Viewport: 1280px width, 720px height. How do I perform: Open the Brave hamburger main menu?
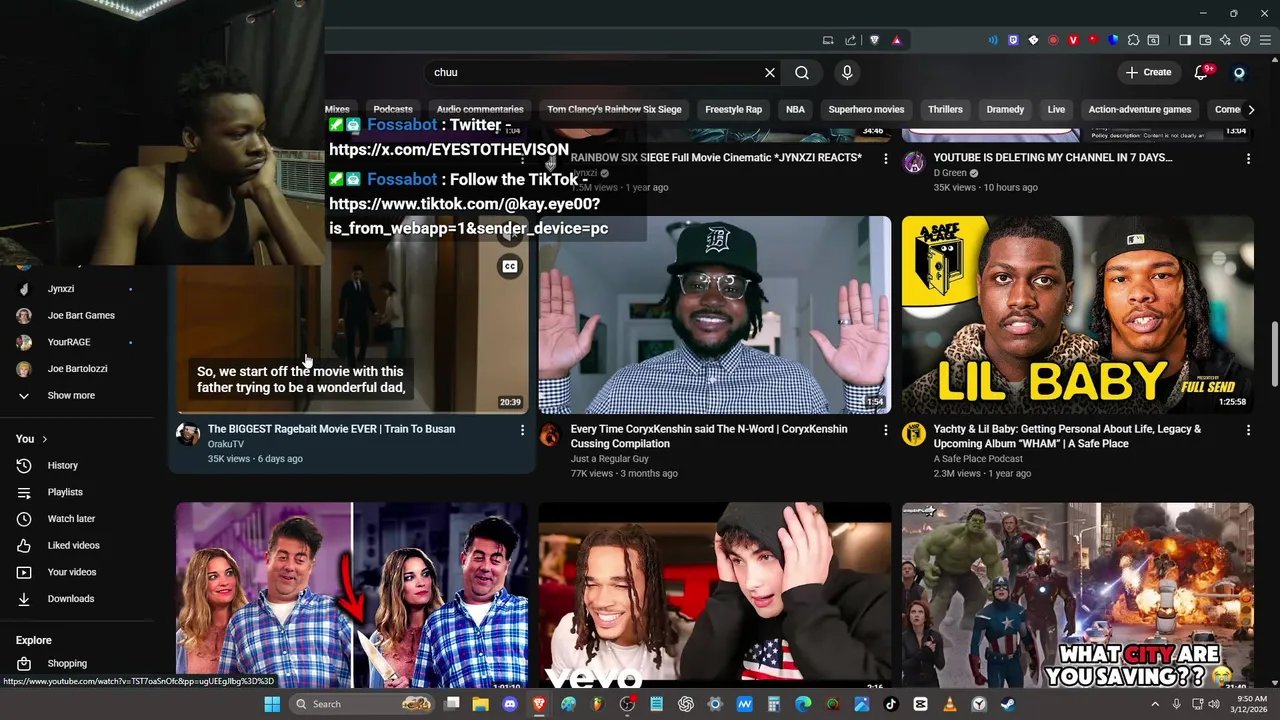(x=1265, y=40)
